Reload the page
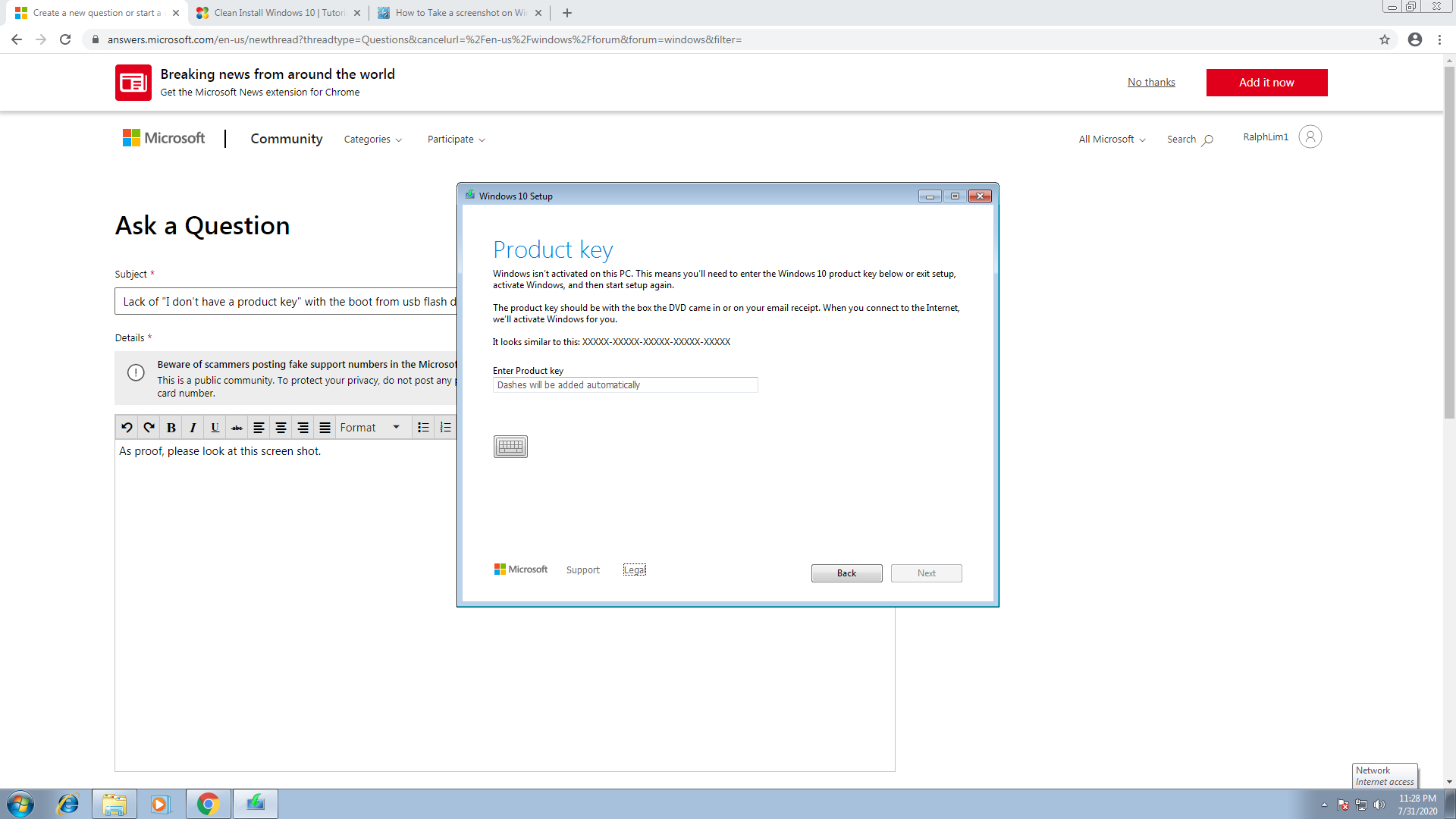Image resolution: width=1456 pixels, height=819 pixels. pos(65,39)
